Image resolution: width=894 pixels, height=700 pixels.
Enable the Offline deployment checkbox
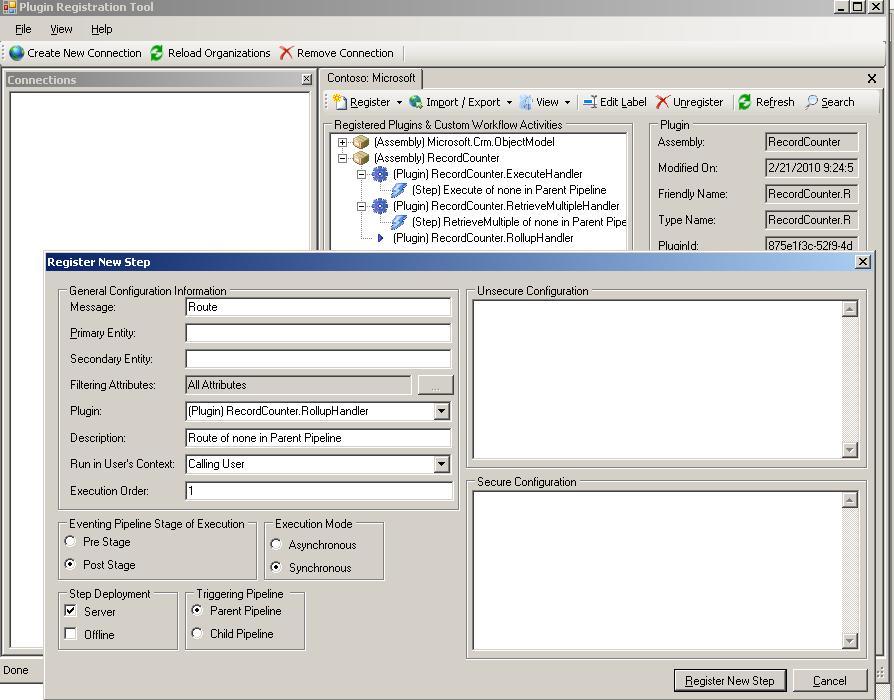pos(71,634)
